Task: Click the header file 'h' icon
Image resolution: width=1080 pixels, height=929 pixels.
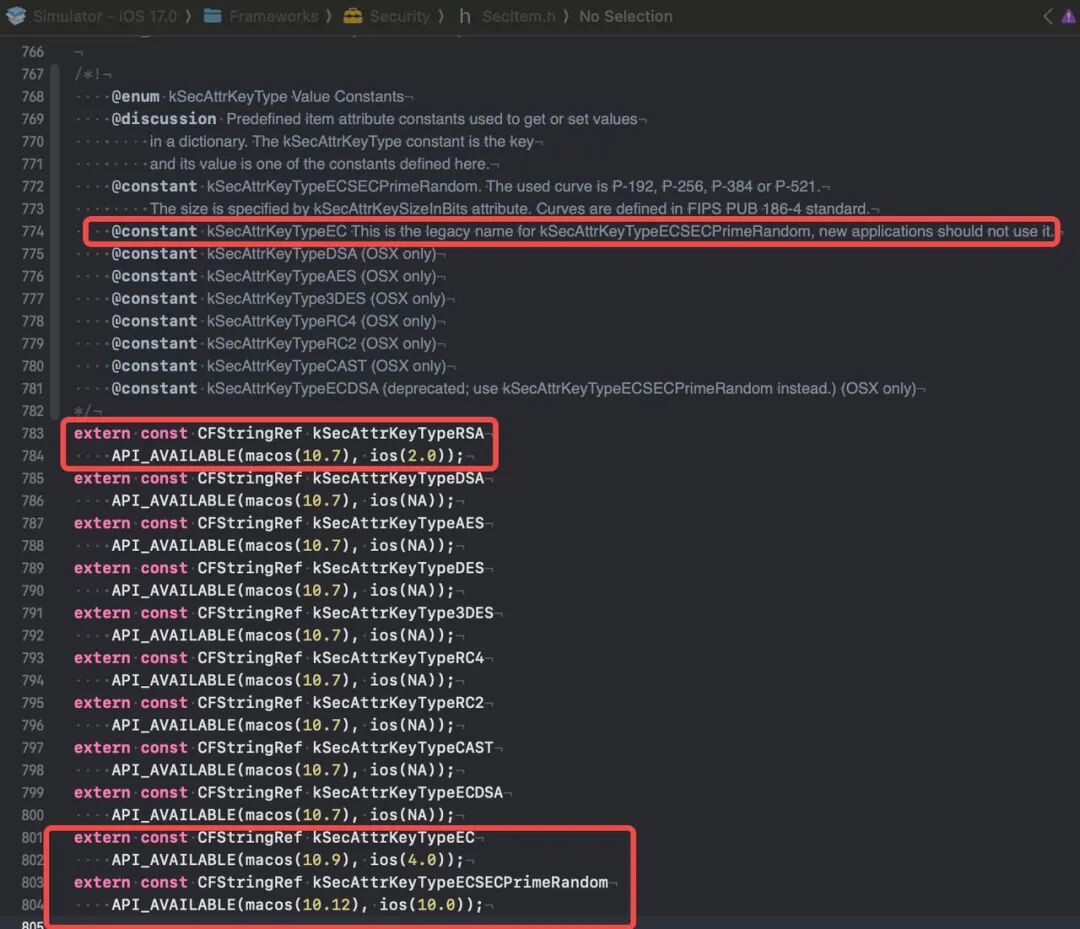Action: 465,16
